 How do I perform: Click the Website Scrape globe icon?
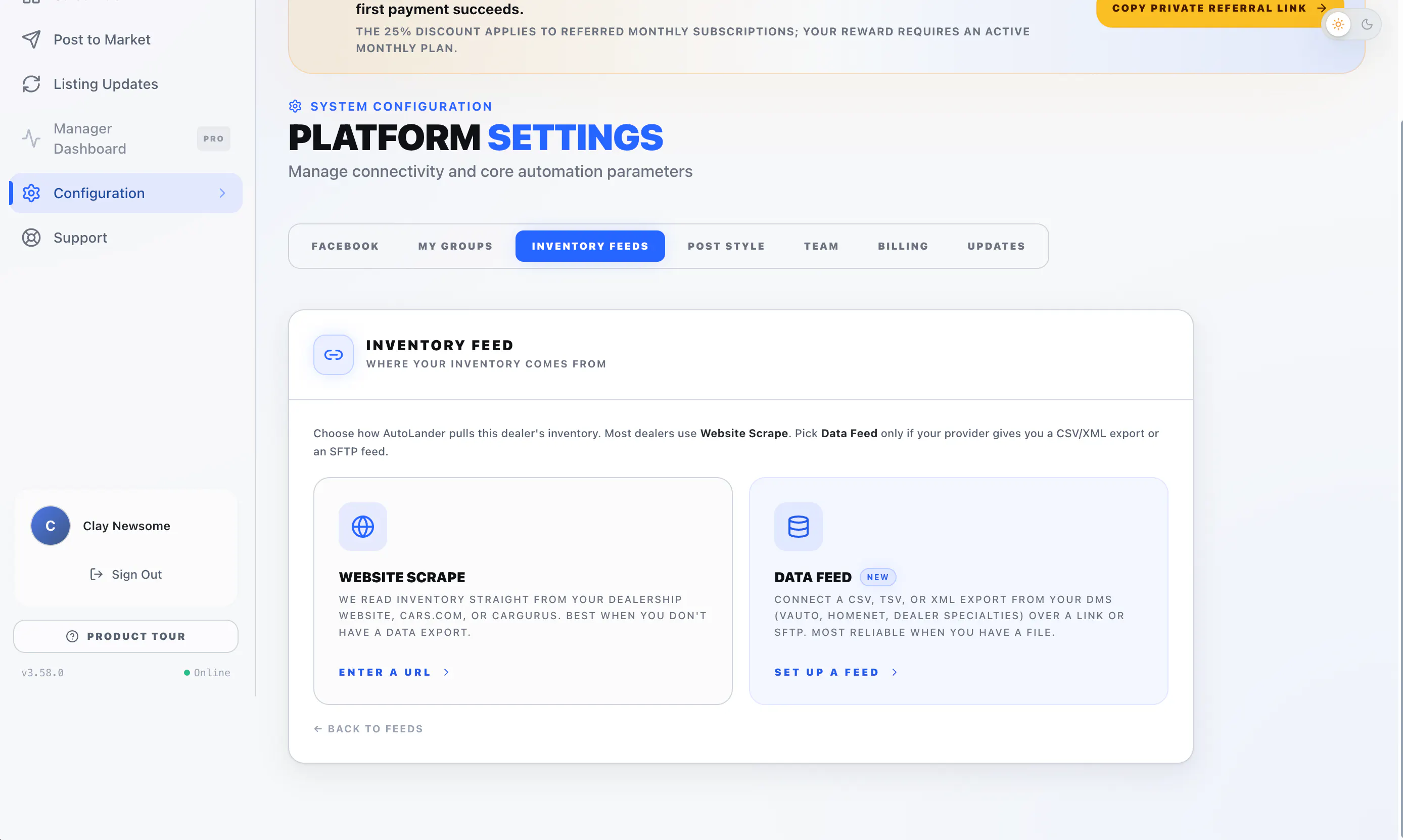coord(363,527)
